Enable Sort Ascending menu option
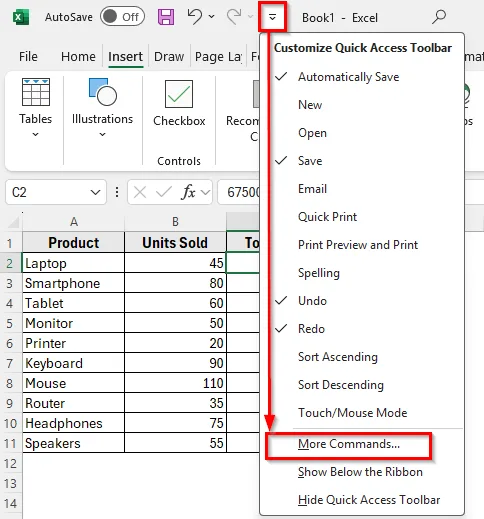484x519 pixels. point(362,357)
